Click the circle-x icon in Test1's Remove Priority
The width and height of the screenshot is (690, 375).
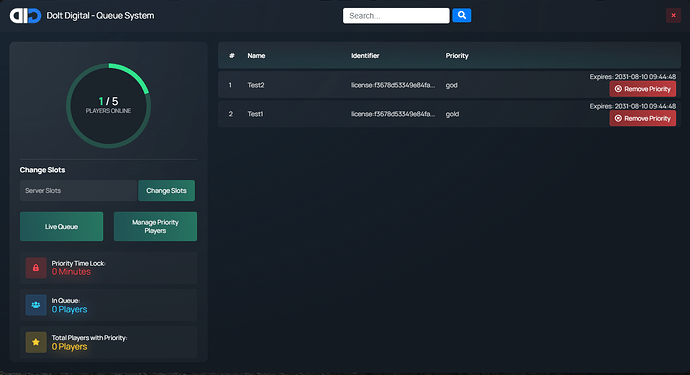[618, 118]
